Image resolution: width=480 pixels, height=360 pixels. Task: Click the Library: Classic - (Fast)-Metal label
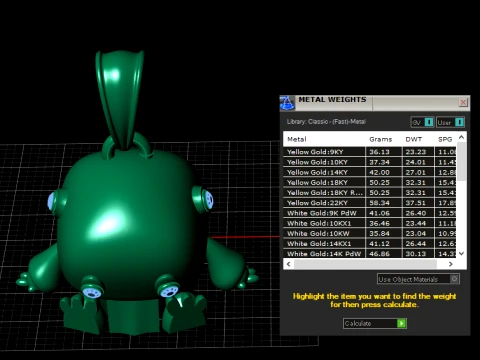pyautogui.click(x=326, y=122)
